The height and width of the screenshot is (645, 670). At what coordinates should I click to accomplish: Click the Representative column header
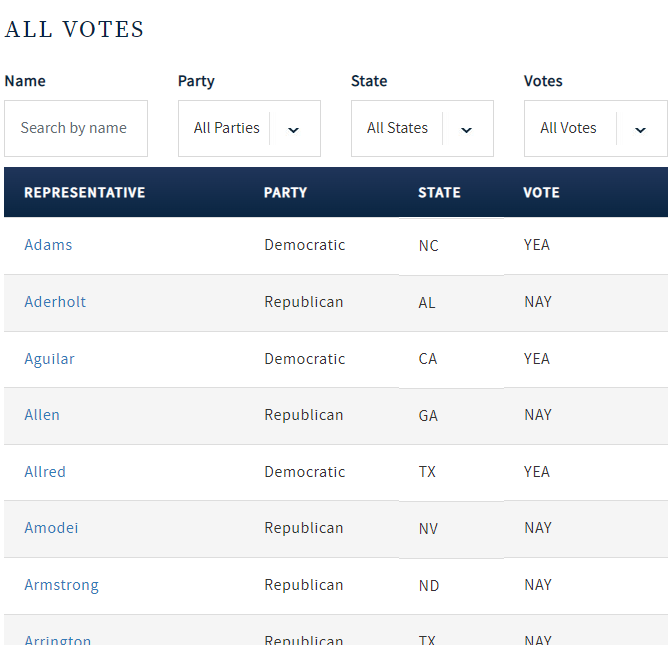85,192
